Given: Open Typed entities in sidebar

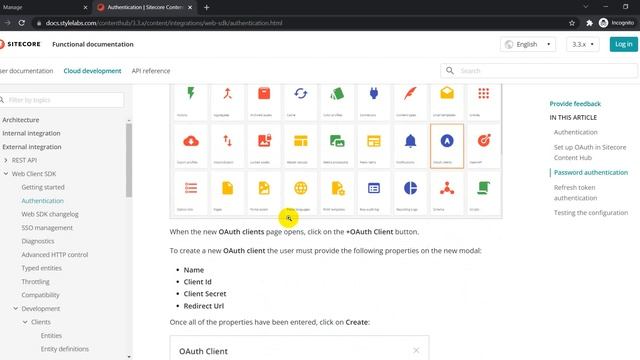Looking at the screenshot, I should [42, 268].
